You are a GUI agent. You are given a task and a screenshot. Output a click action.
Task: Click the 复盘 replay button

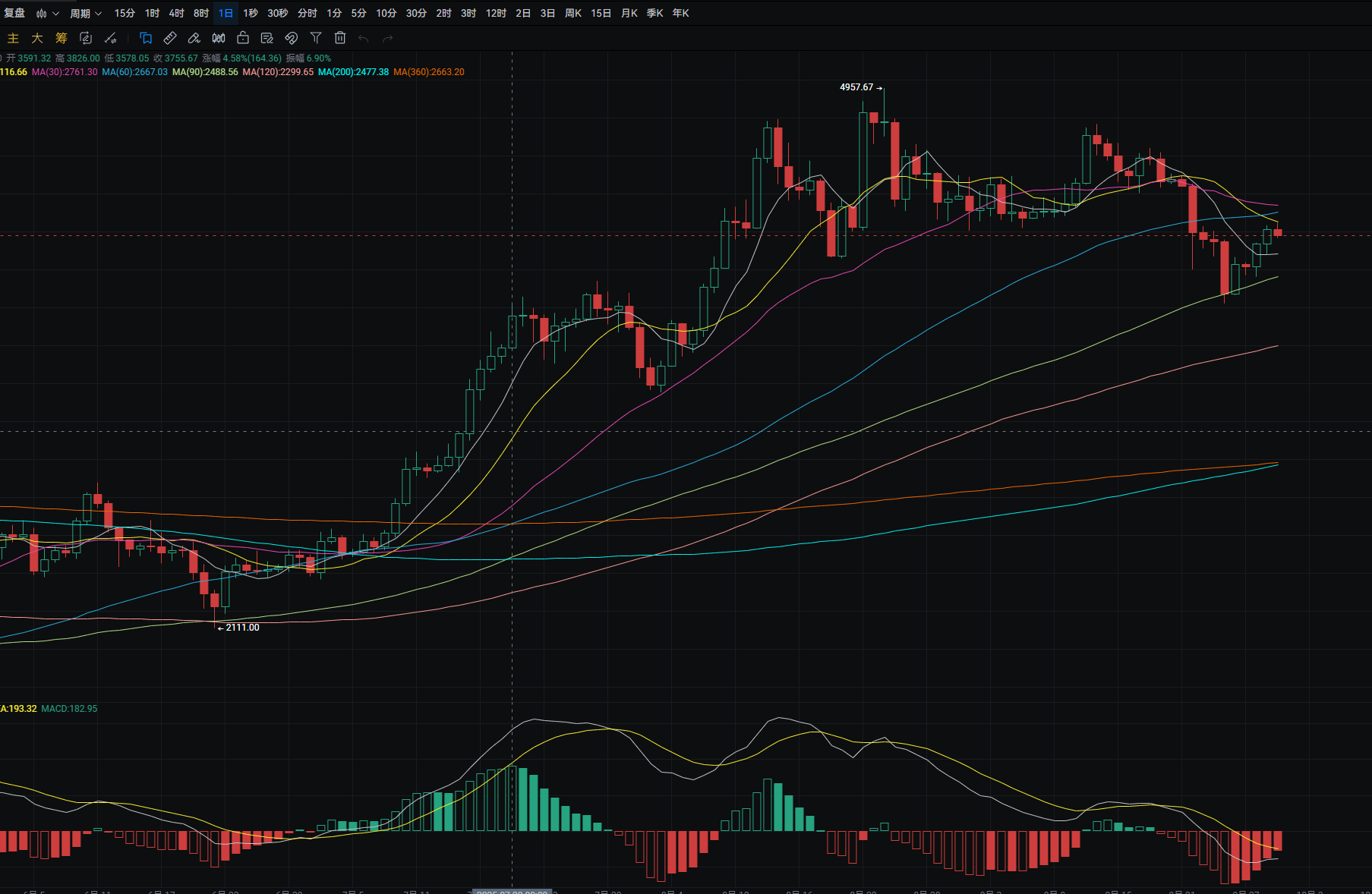tap(14, 13)
